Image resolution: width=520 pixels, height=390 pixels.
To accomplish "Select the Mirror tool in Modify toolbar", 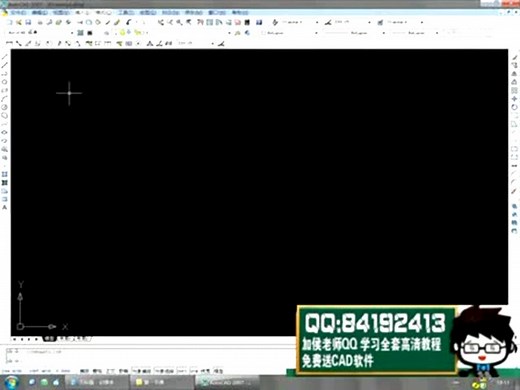I will (x=515, y=74).
